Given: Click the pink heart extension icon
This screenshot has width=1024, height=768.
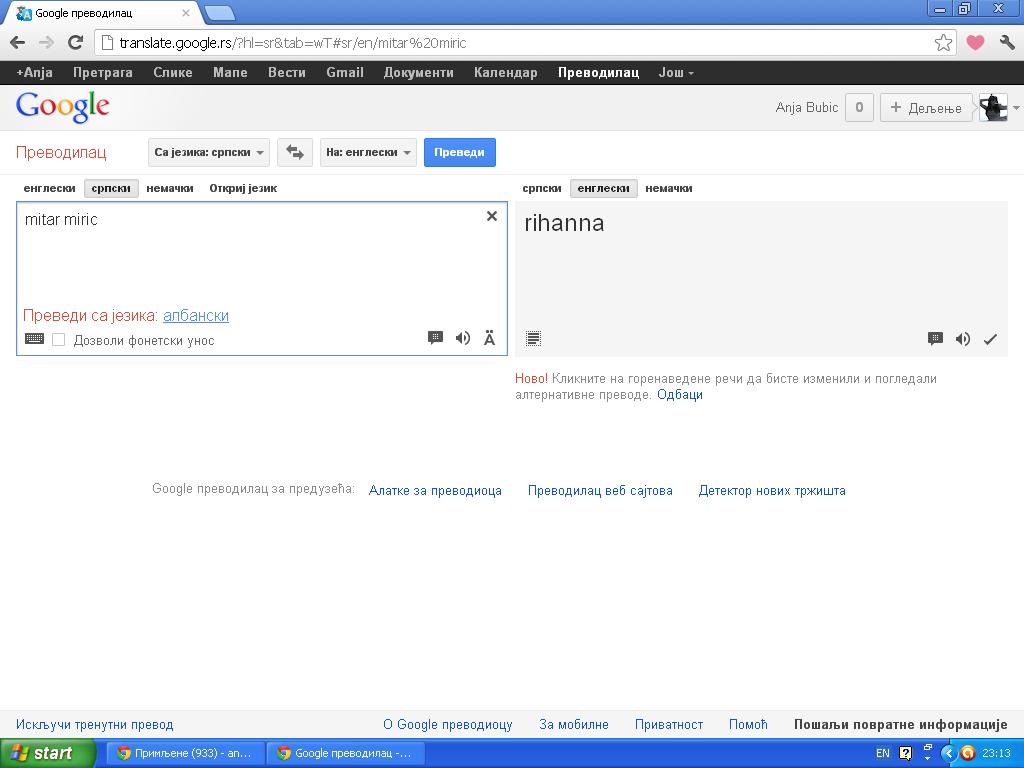Looking at the screenshot, I should (x=975, y=43).
